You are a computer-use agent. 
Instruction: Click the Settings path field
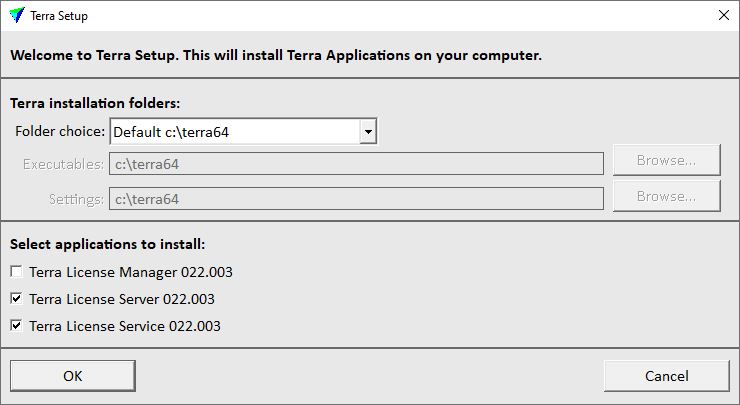click(356, 199)
